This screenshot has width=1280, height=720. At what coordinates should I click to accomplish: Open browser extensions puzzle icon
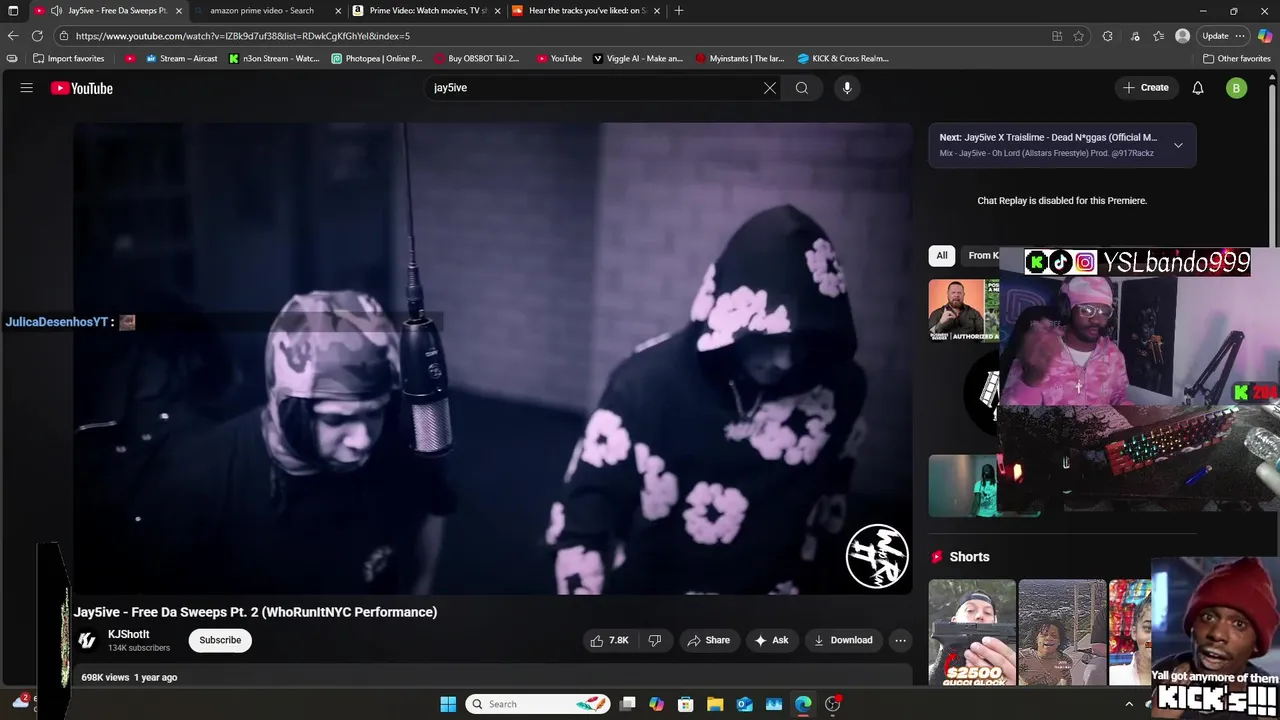click(1107, 36)
